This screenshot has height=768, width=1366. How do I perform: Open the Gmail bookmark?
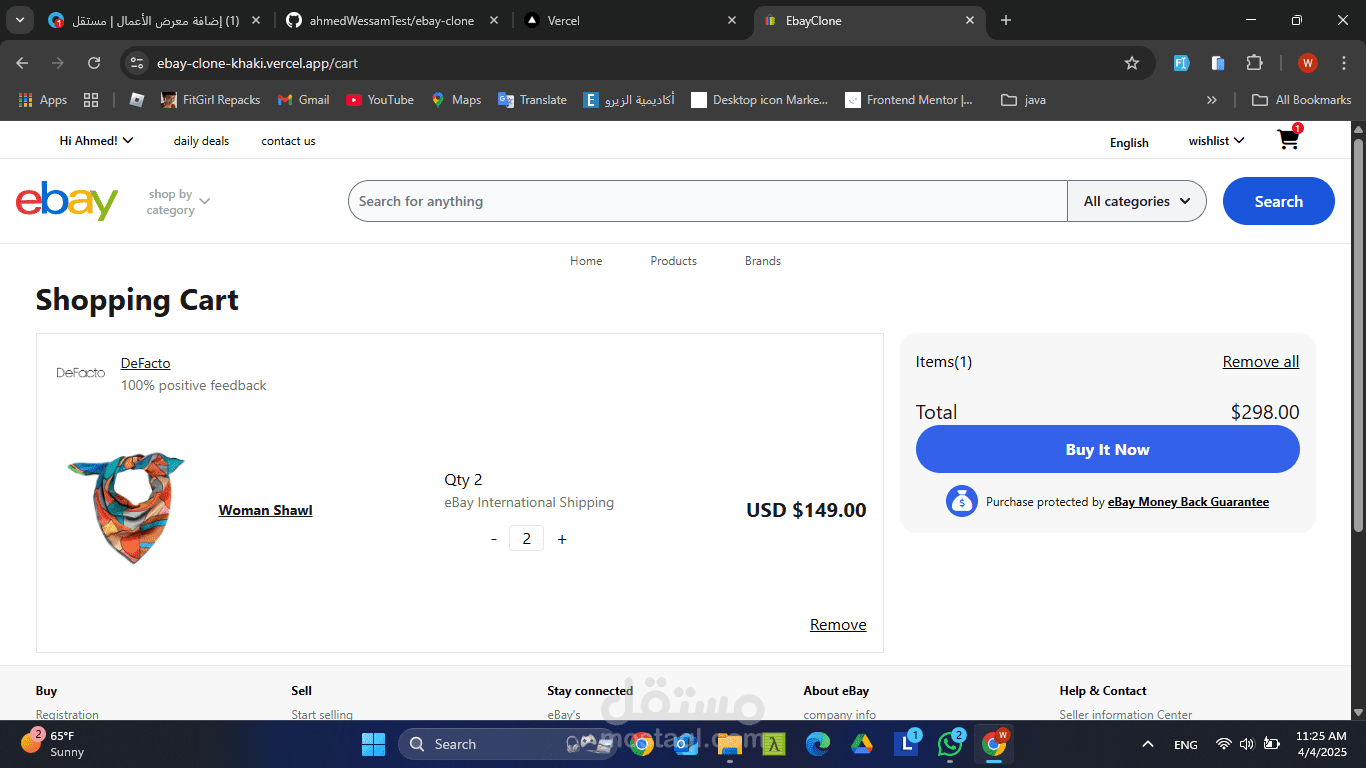click(x=304, y=100)
